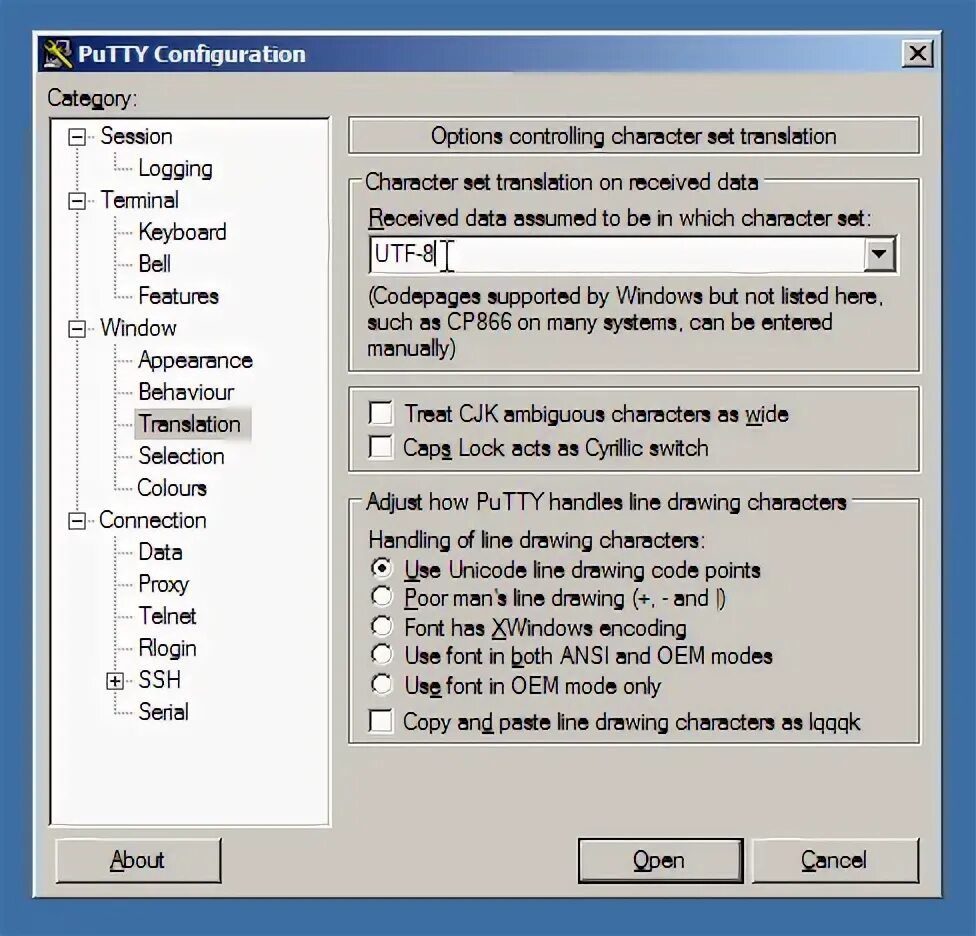Enable Copy and paste line drawing as lqqqk
Image resolution: width=976 pixels, height=936 pixels.
tap(381, 722)
